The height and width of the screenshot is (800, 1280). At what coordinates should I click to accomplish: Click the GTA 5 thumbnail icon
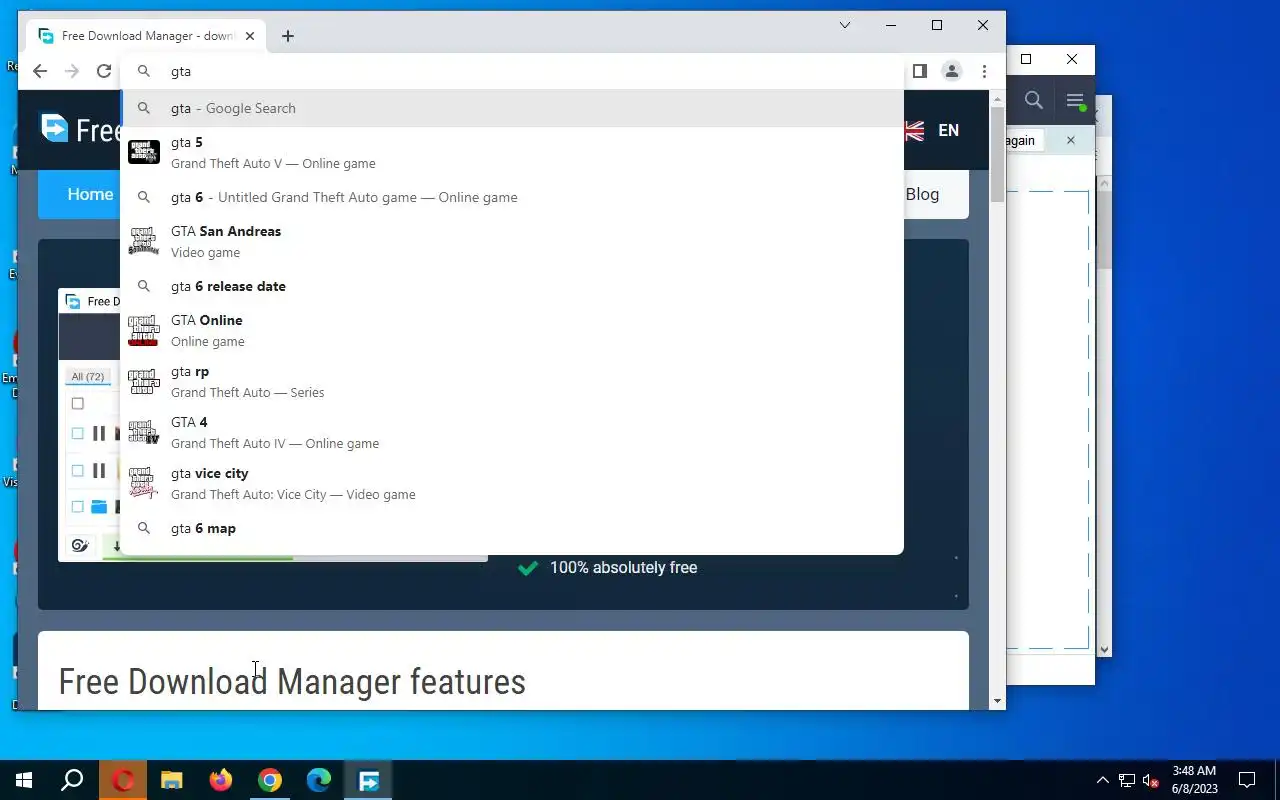click(x=144, y=152)
